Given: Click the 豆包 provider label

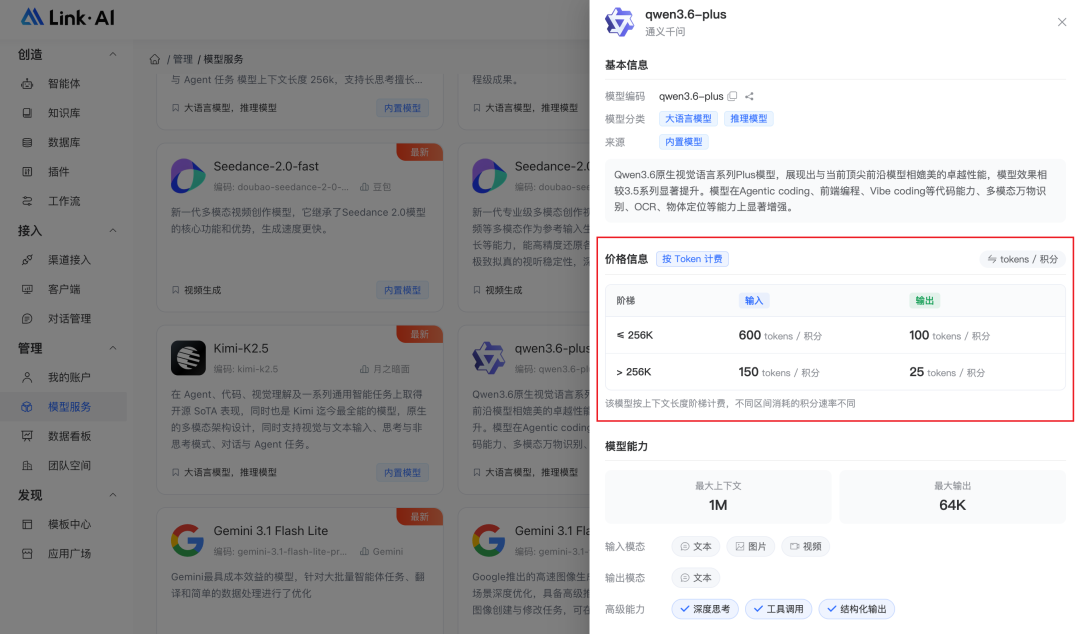Looking at the screenshot, I should coord(375,187).
